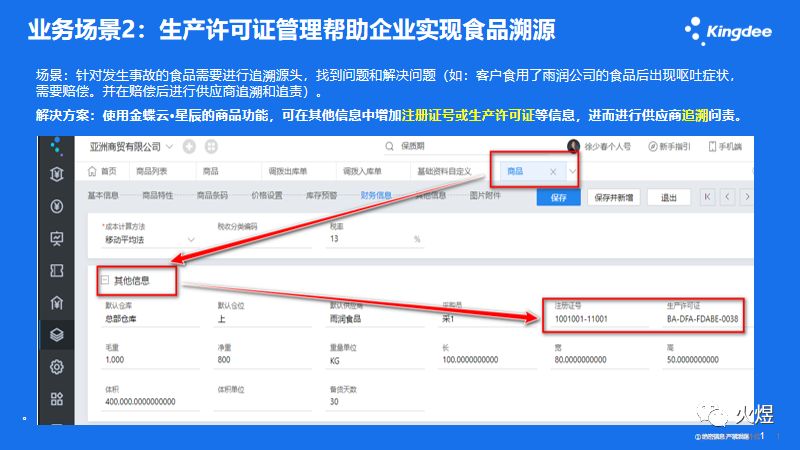Open the presentation chart sidebar icon
Viewport: 800px width, 450px height.
tap(57, 238)
